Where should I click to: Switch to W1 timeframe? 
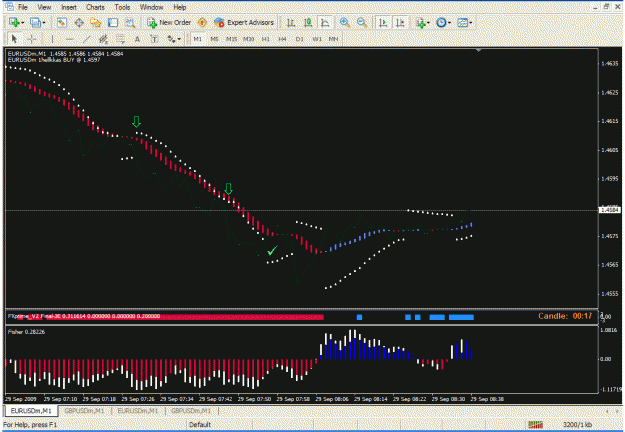pos(317,39)
